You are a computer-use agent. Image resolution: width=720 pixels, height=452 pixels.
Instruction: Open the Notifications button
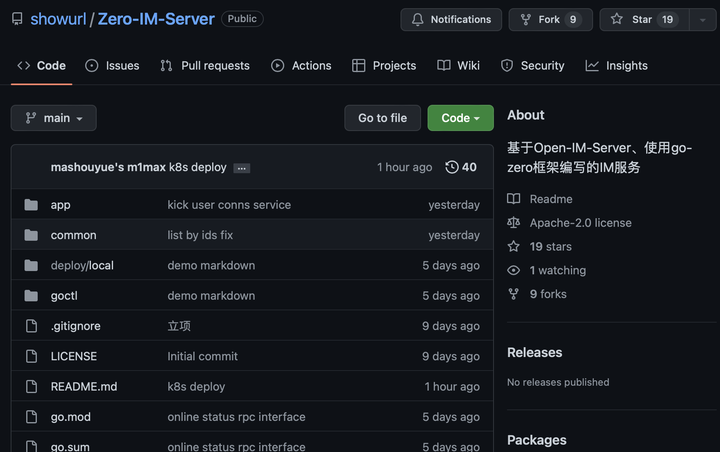click(x=451, y=19)
